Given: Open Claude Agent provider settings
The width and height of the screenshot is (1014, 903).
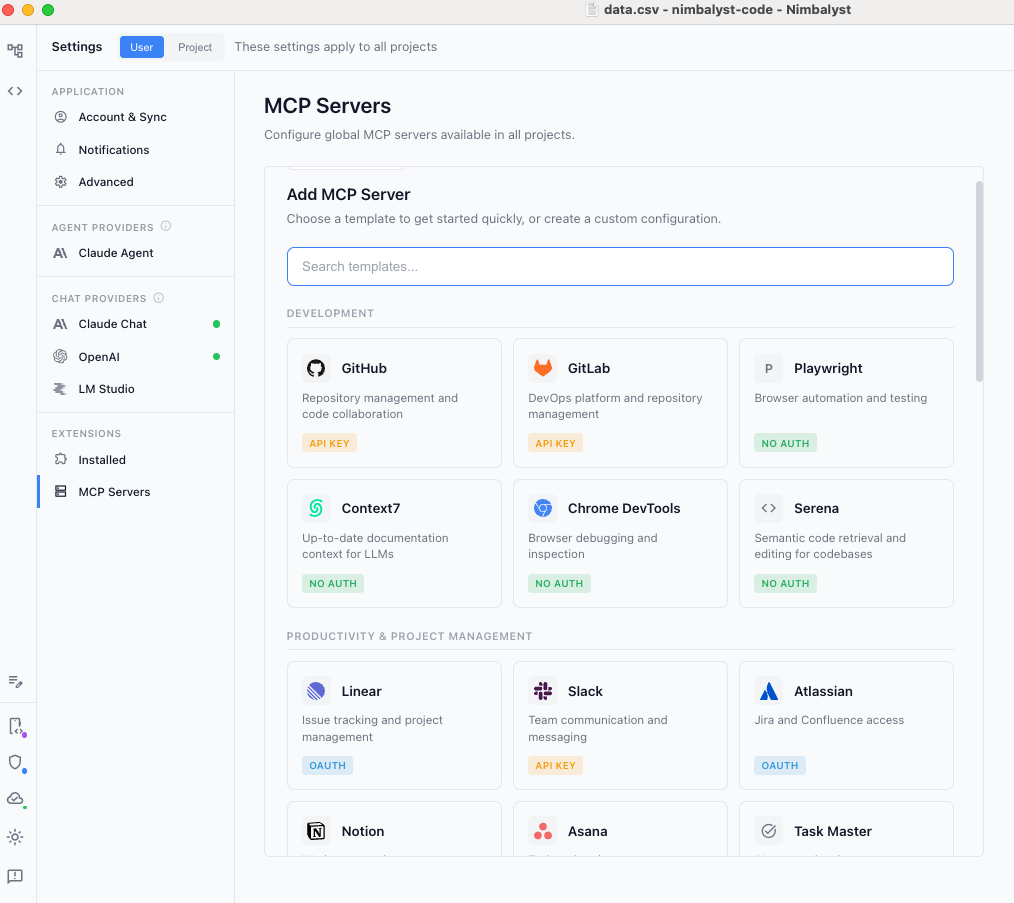Looking at the screenshot, I should click(x=136, y=253).
